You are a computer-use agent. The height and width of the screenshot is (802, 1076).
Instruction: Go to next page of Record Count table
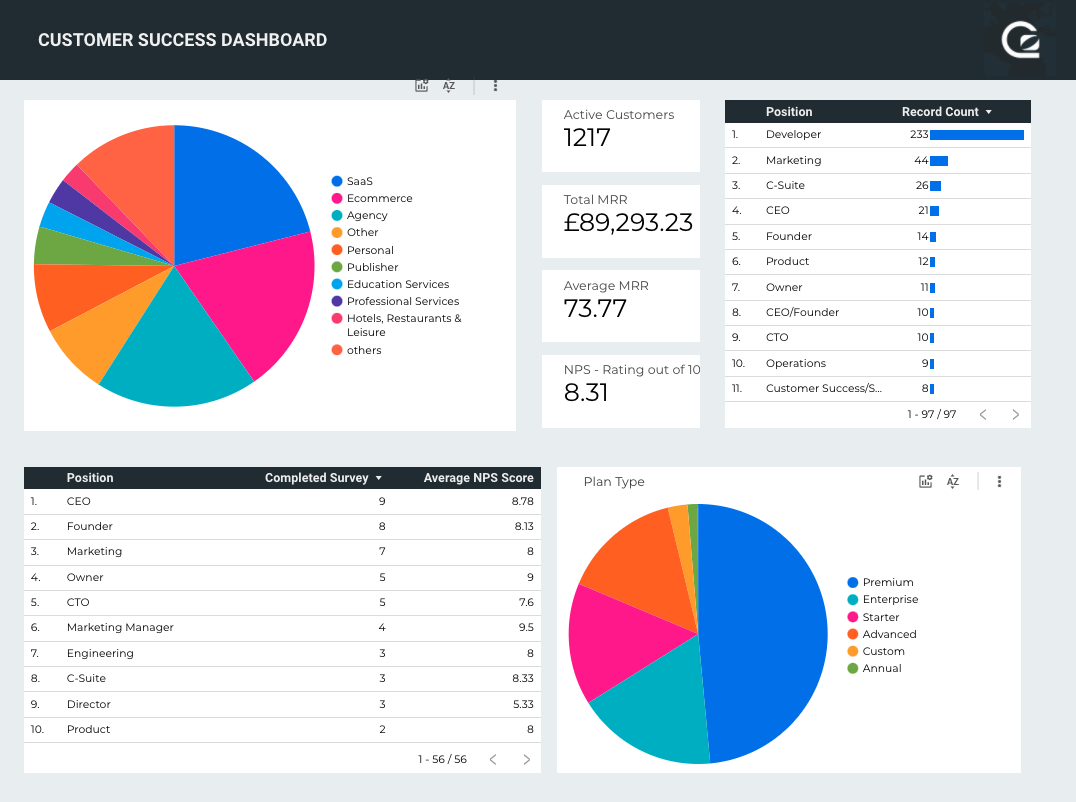tap(1015, 414)
